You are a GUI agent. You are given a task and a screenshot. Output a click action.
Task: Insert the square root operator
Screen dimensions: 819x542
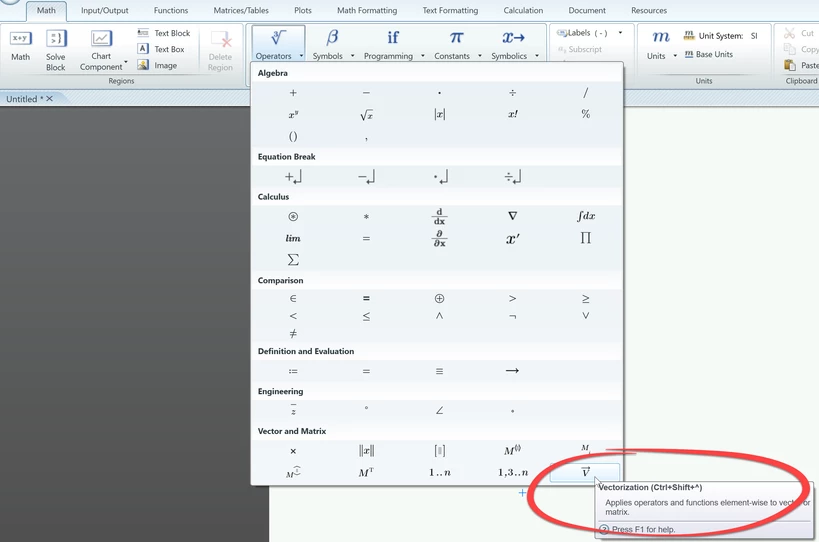366,115
